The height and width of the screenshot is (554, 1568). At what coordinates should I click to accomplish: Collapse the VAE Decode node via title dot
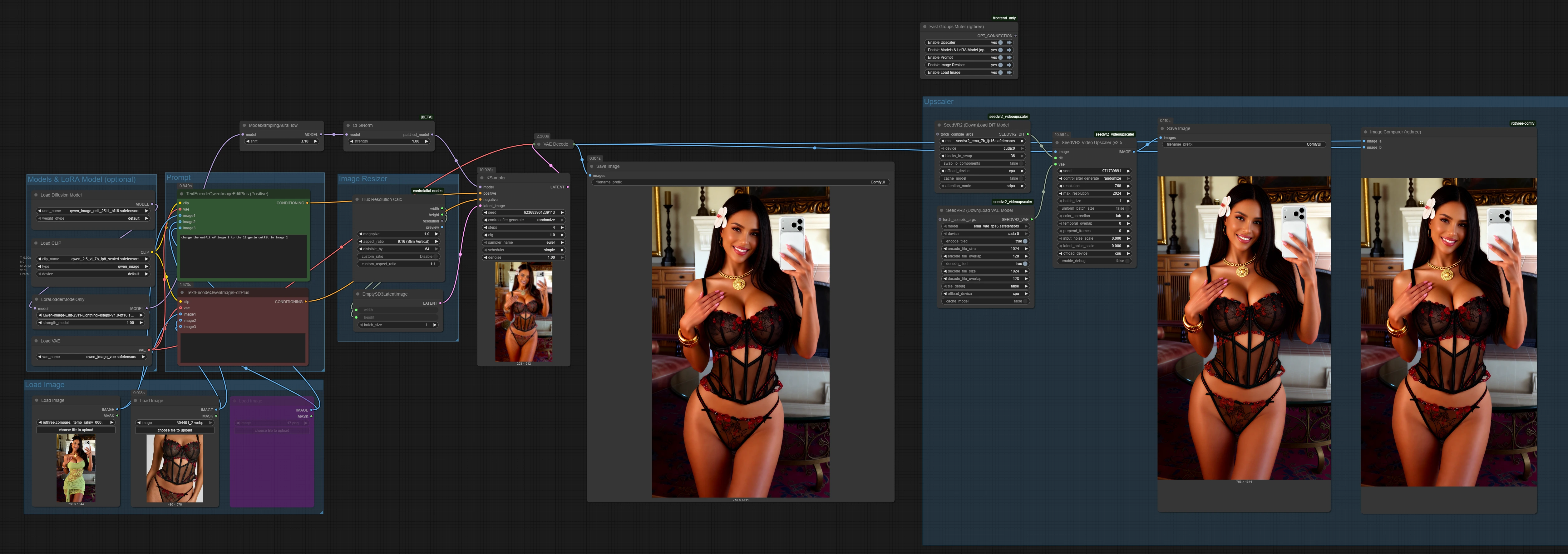539,144
